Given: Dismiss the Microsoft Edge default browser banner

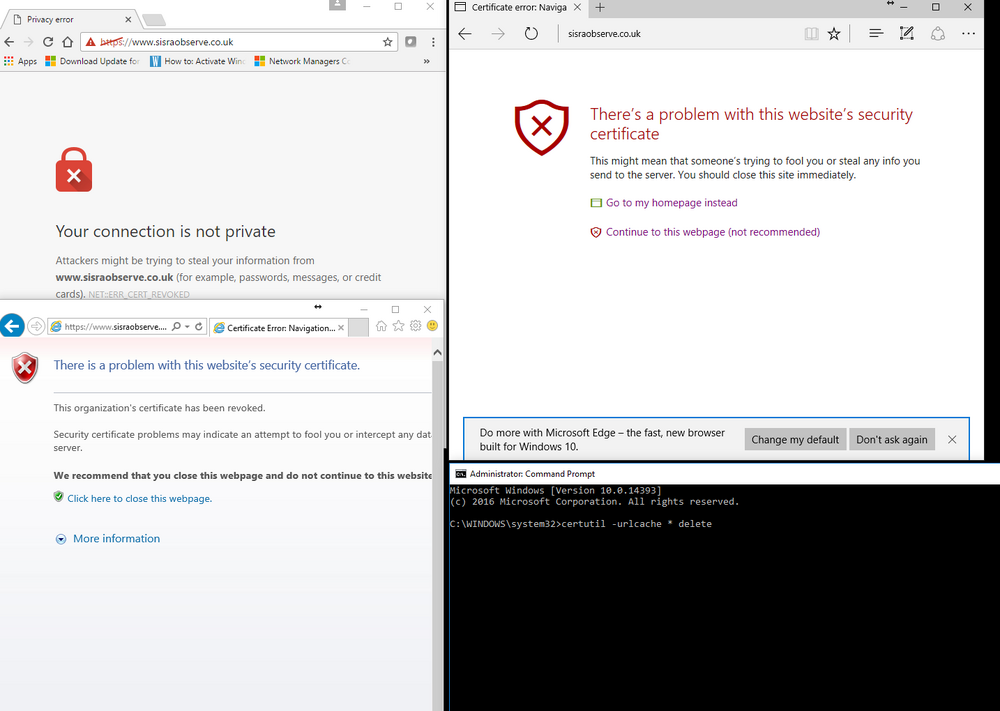Looking at the screenshot, I should click(x=952, y=439).
